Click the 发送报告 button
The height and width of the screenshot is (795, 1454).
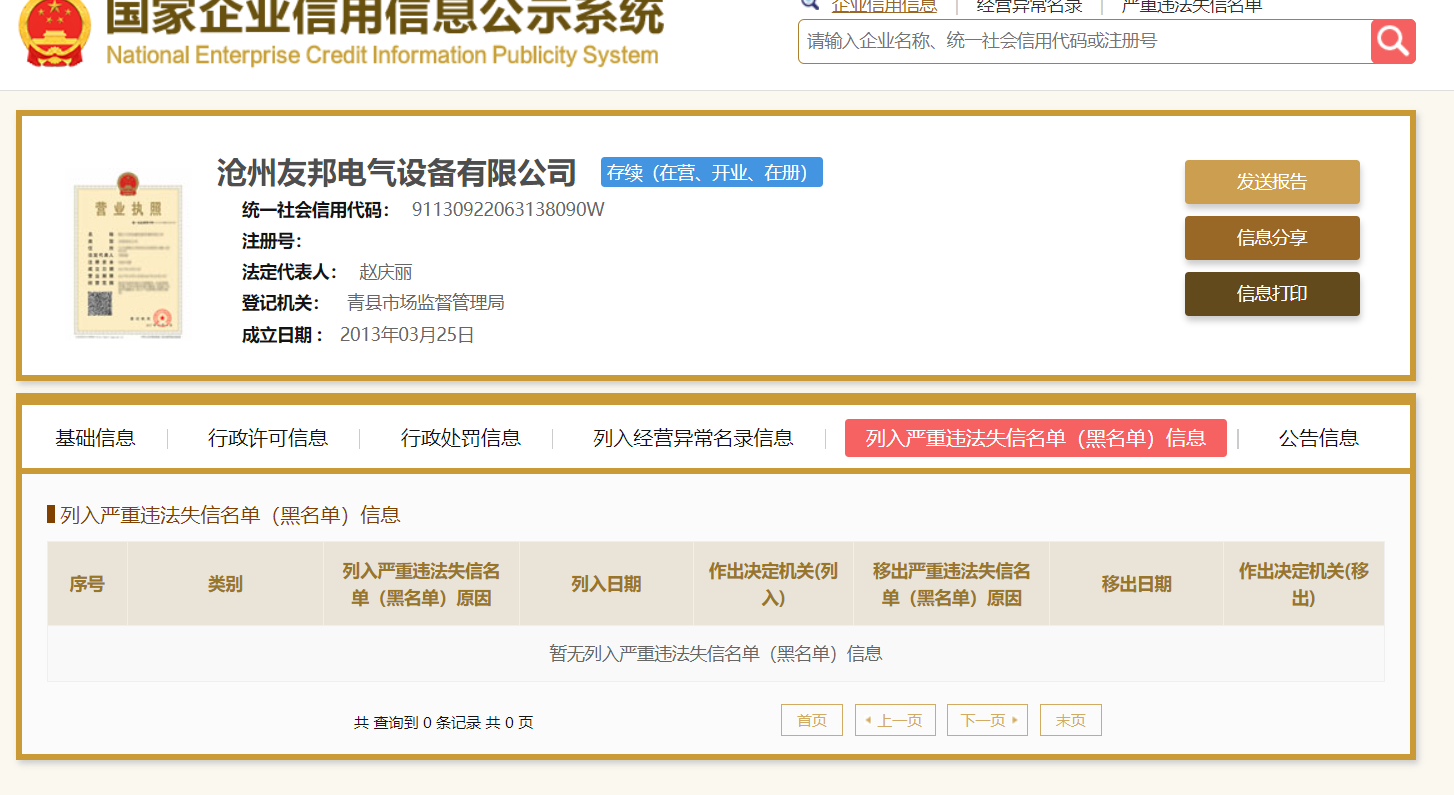[1272, 182]
